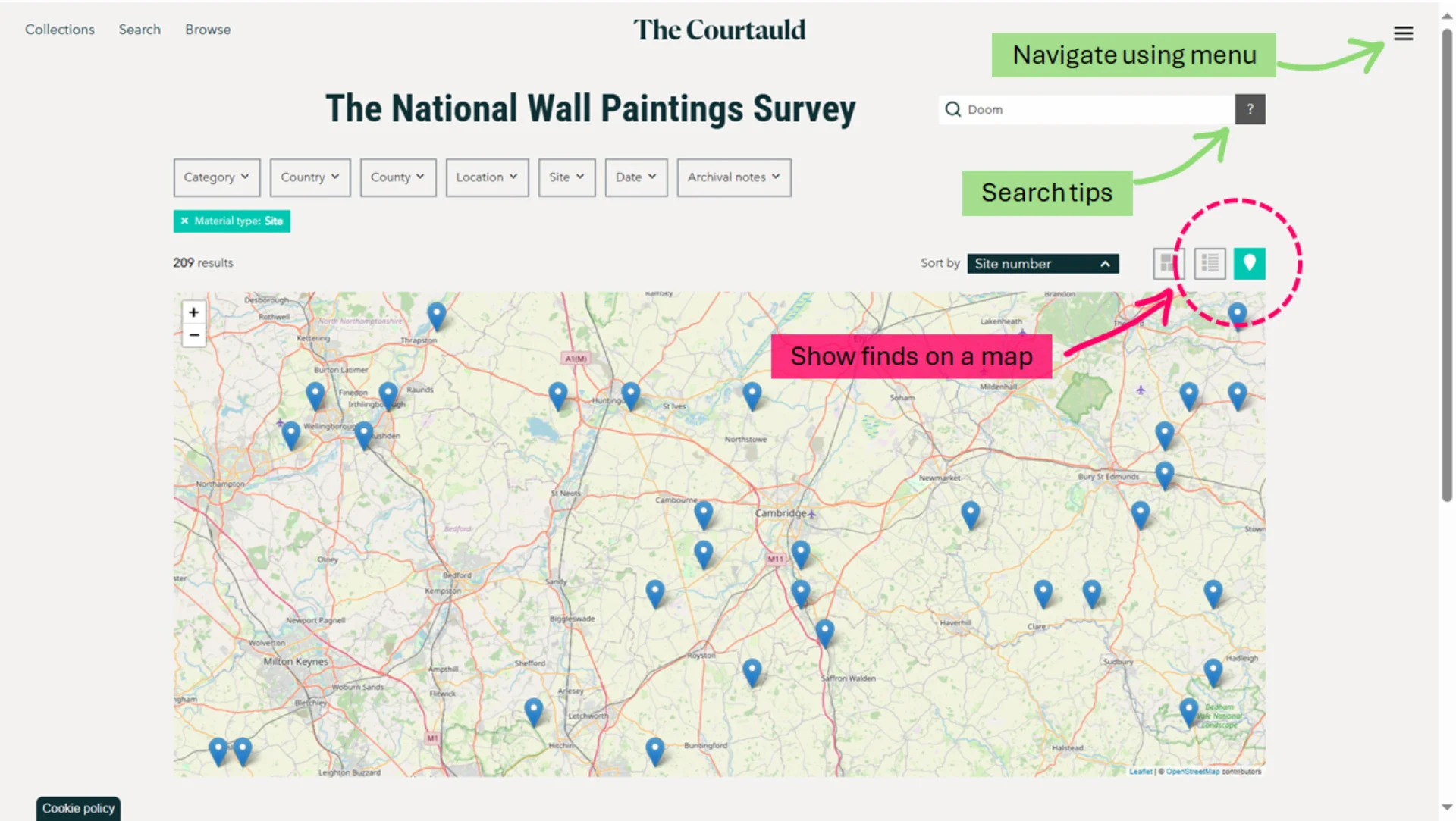Image resolution: width=1456 pixels, height=821 pixels.
Task: Open search tips via question mark icon
Action: [x=1250, y=109]
